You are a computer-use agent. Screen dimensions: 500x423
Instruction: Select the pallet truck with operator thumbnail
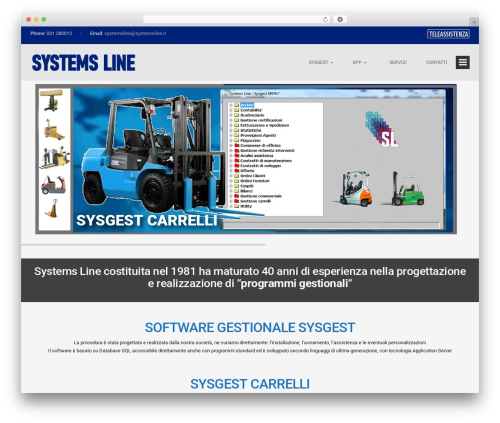coord(55,157)
